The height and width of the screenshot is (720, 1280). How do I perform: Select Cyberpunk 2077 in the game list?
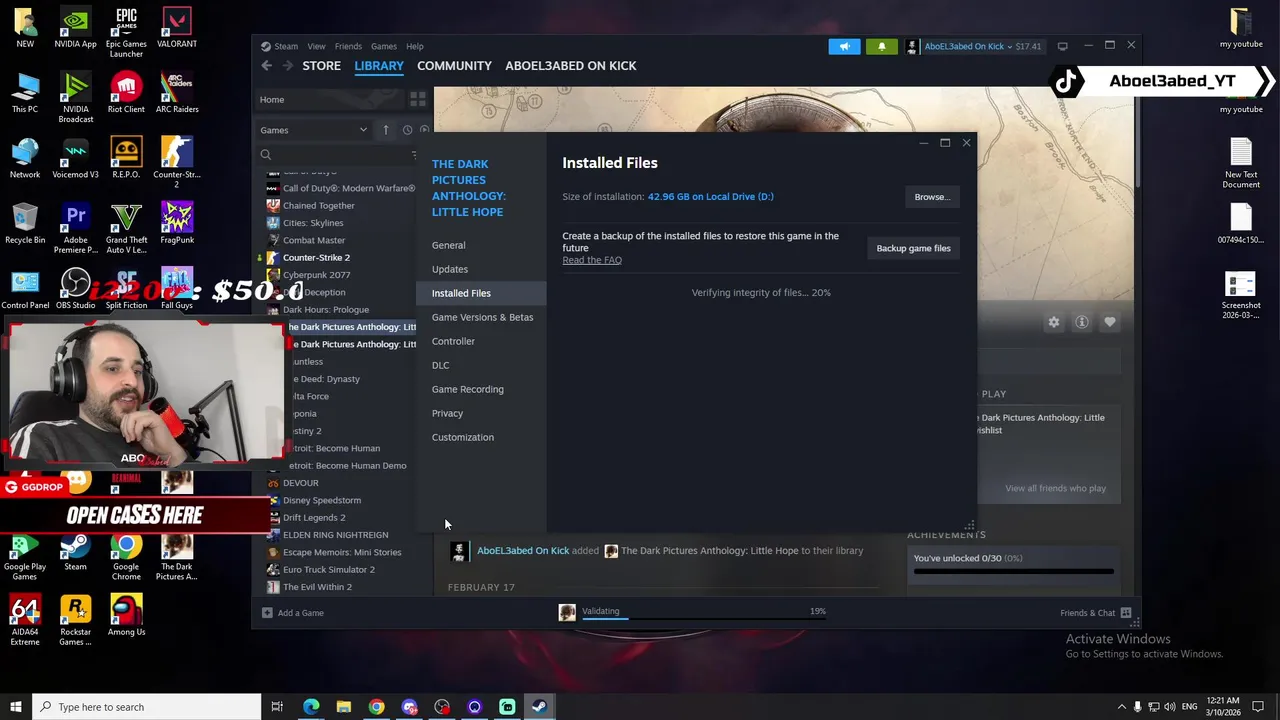pyautogui.click(x=316, y=275)
